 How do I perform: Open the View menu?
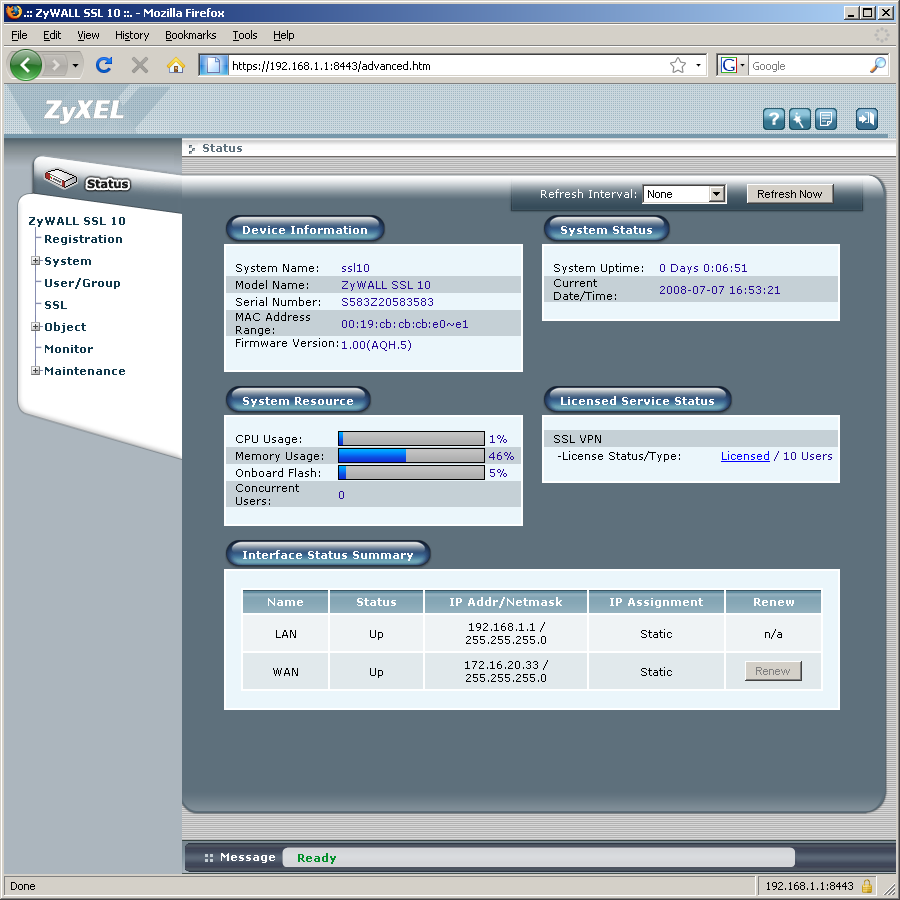click(x=88, y=35)
